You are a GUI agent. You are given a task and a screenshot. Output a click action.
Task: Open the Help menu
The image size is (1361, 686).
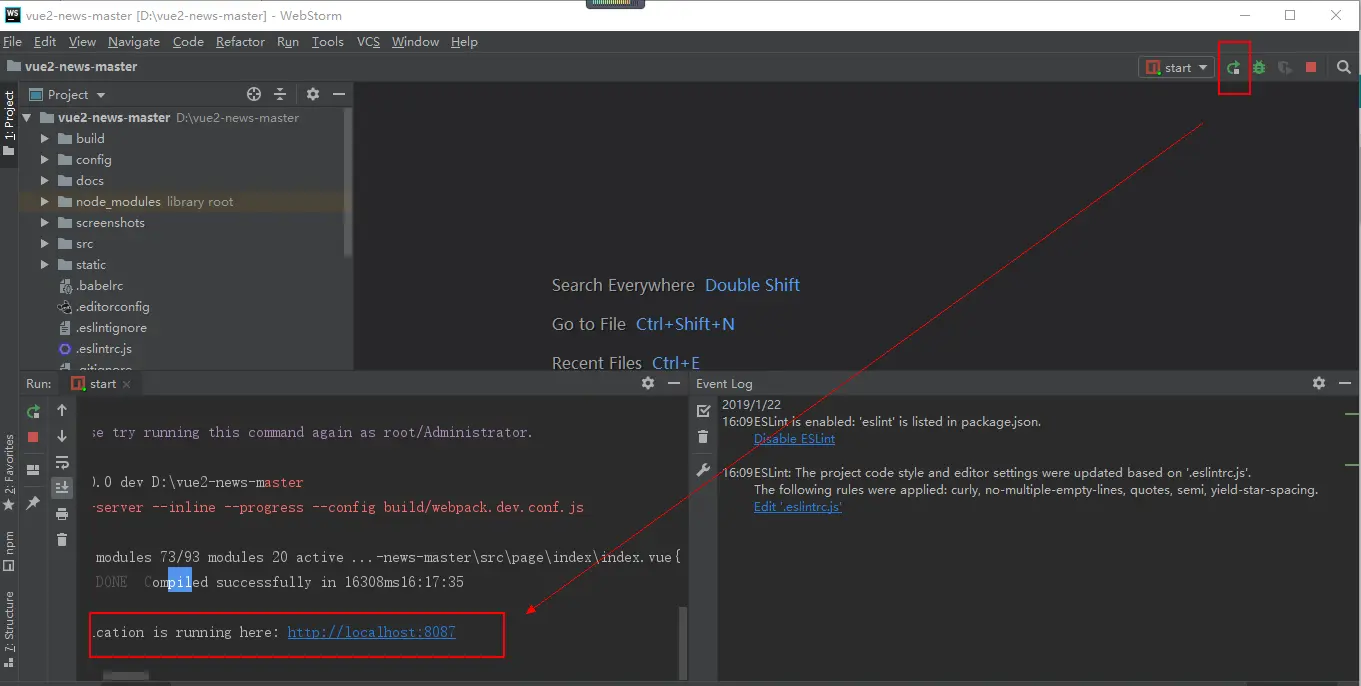point(464,41)
